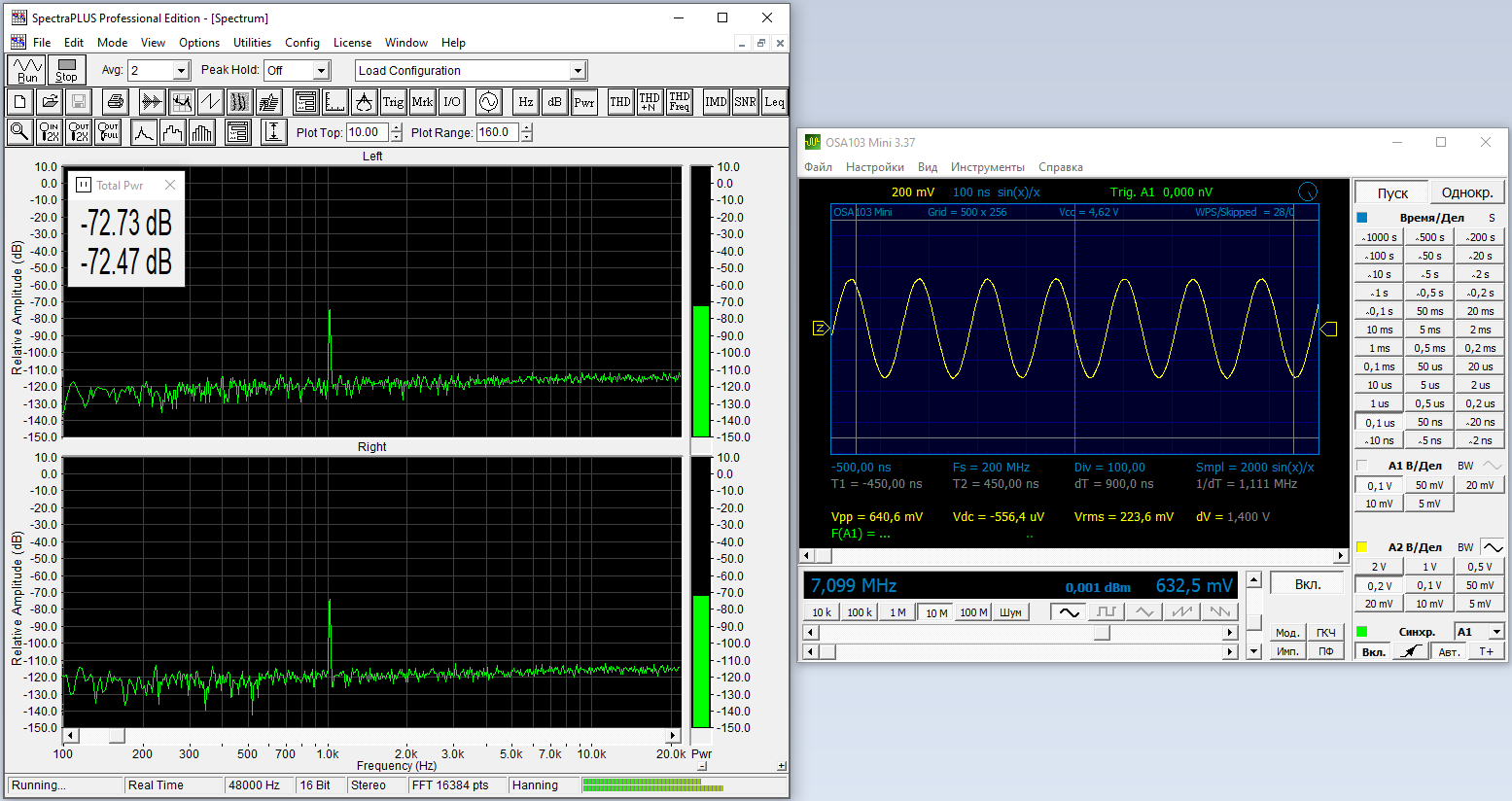
Task: Click the yellow A2 channel color swatch
Action: coord(1361,547)
